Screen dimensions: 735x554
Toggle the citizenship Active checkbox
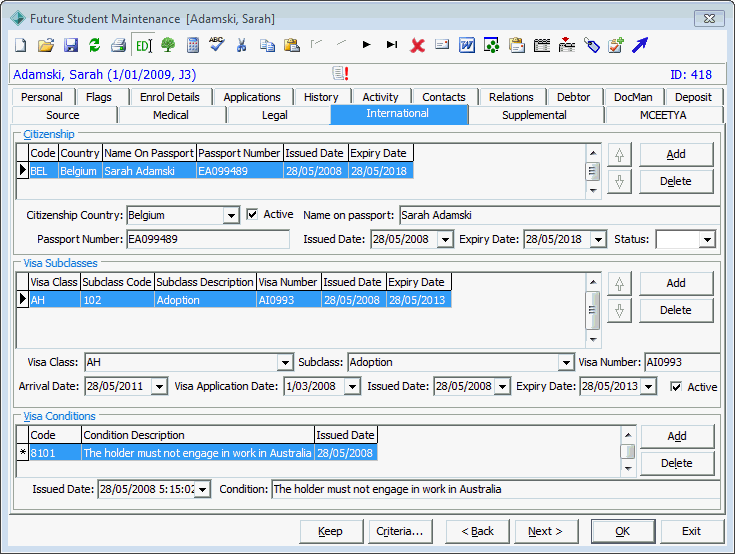tap(252, 215)
